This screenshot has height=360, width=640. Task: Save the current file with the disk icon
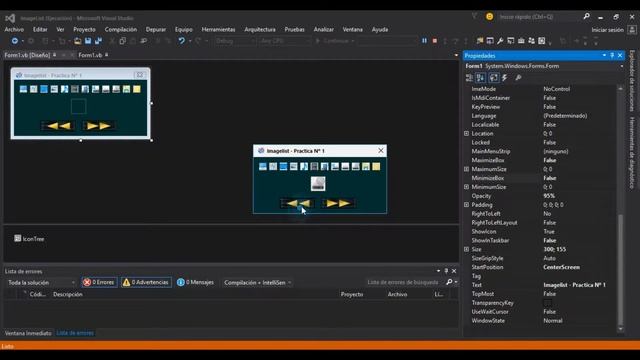pyautogui.click(x=88, y=41)
